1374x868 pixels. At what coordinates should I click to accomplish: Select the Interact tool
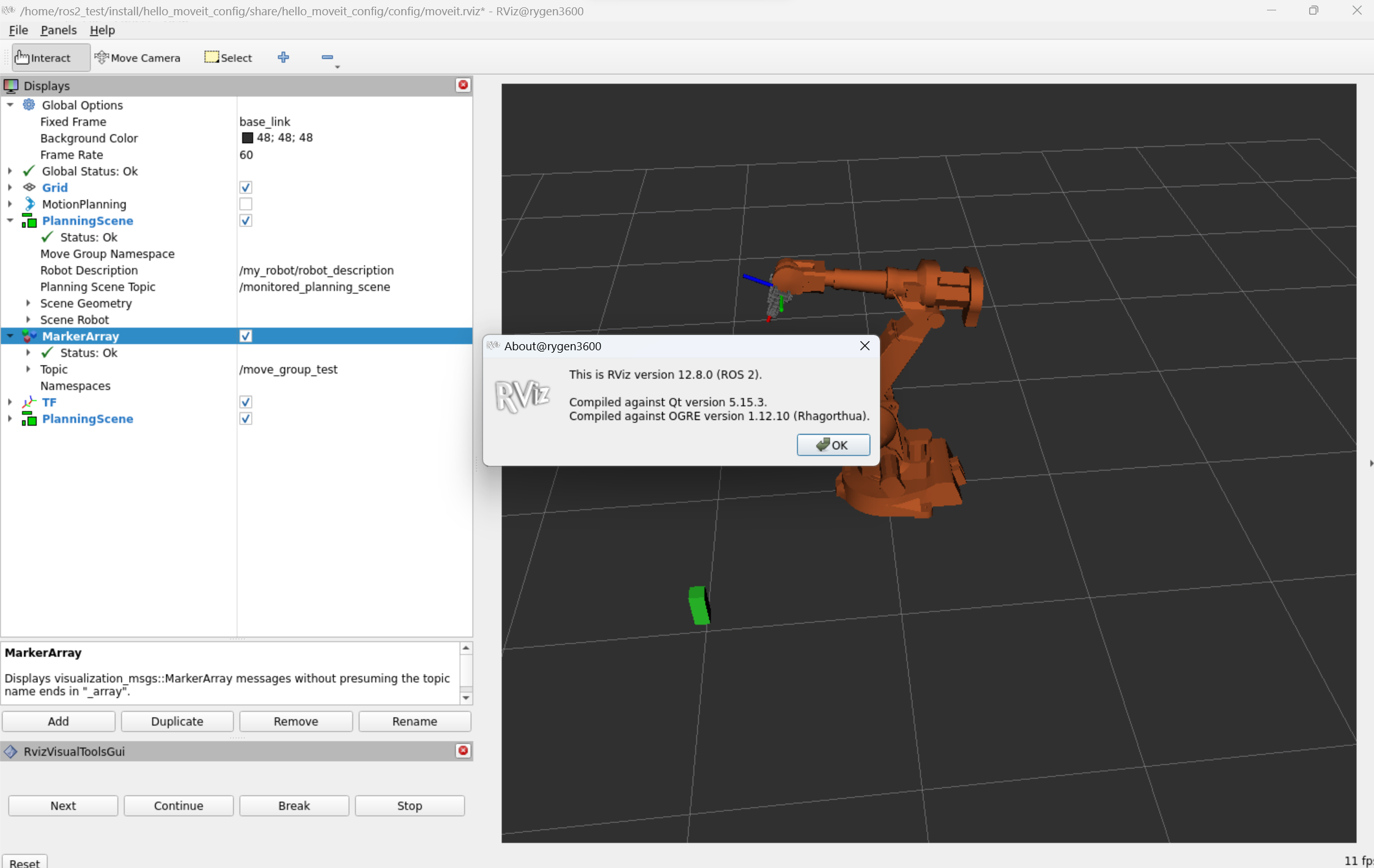50,57
